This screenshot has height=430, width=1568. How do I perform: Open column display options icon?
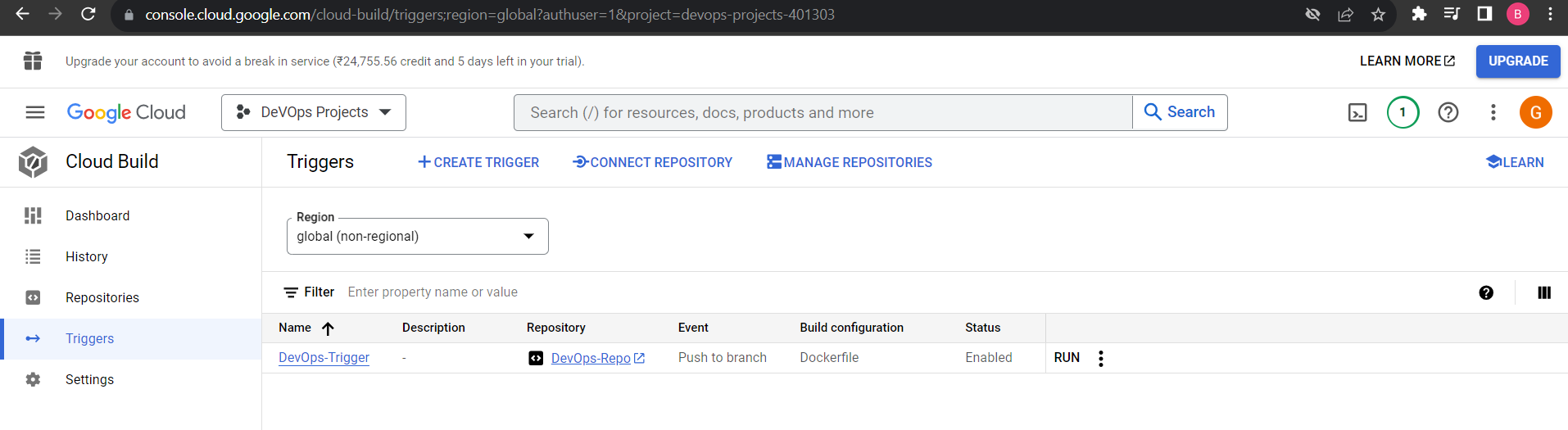[x=1544, y=292]
